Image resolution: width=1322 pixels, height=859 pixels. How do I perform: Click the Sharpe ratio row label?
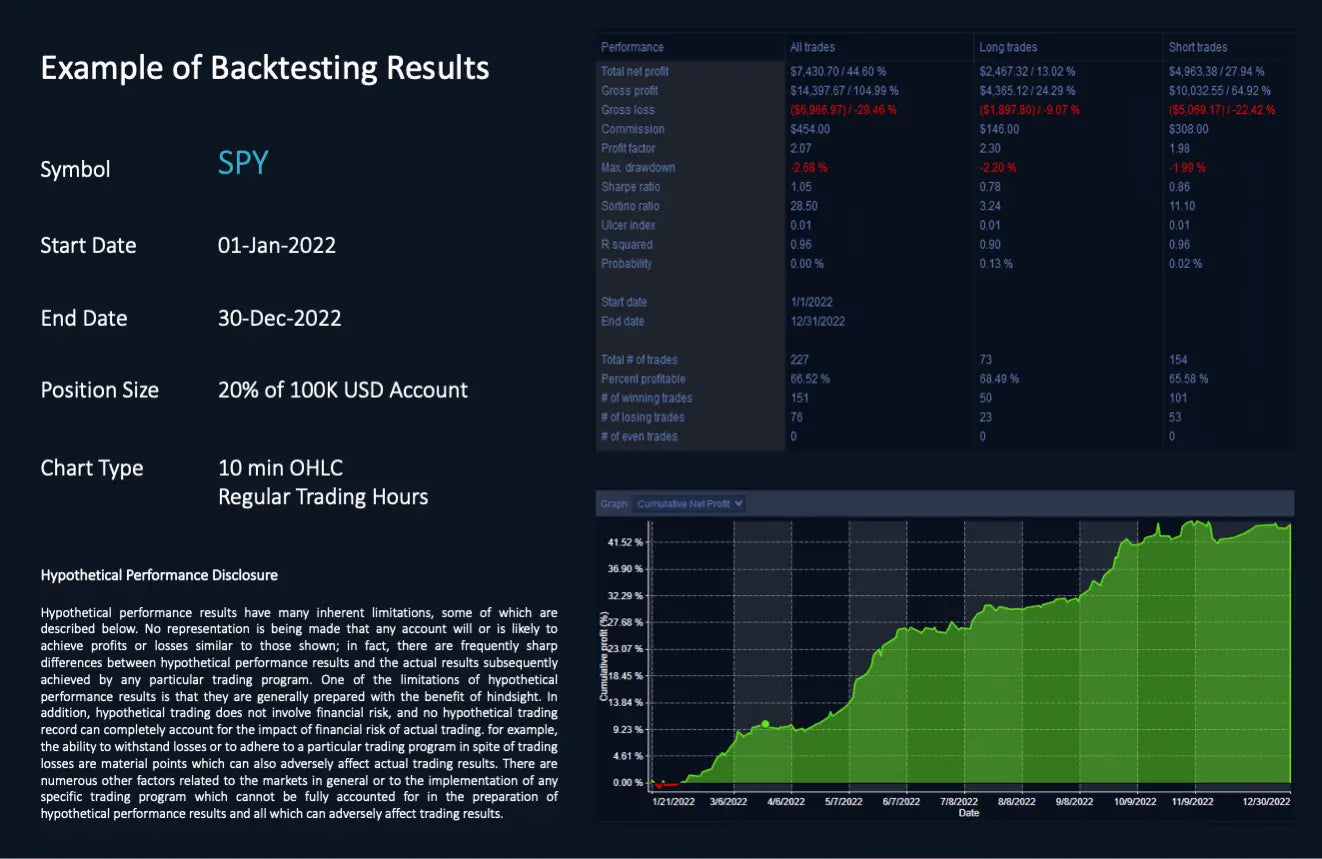(631, 187)
